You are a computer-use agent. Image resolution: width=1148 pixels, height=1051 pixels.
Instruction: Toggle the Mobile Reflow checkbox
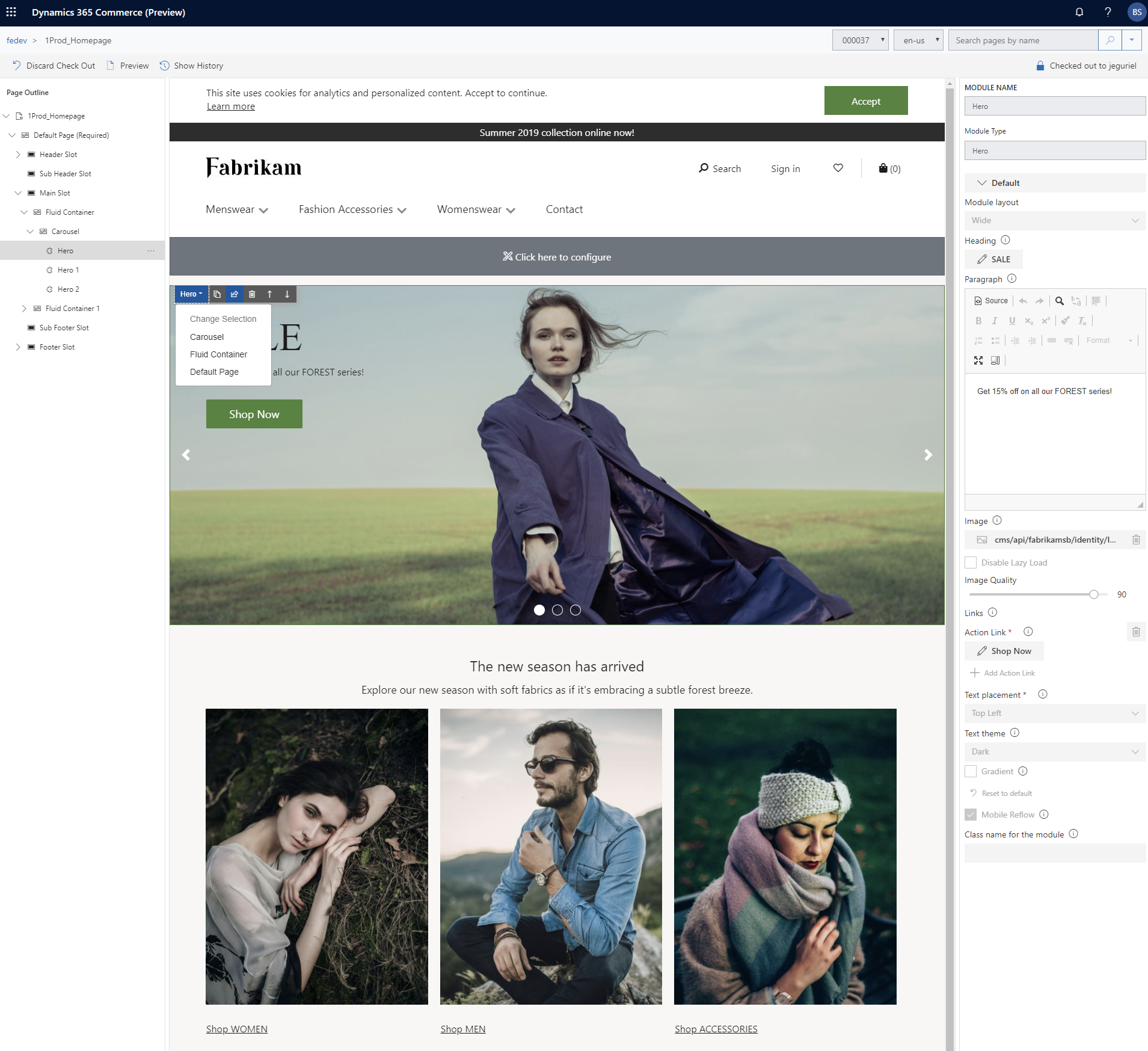[971, 815]
